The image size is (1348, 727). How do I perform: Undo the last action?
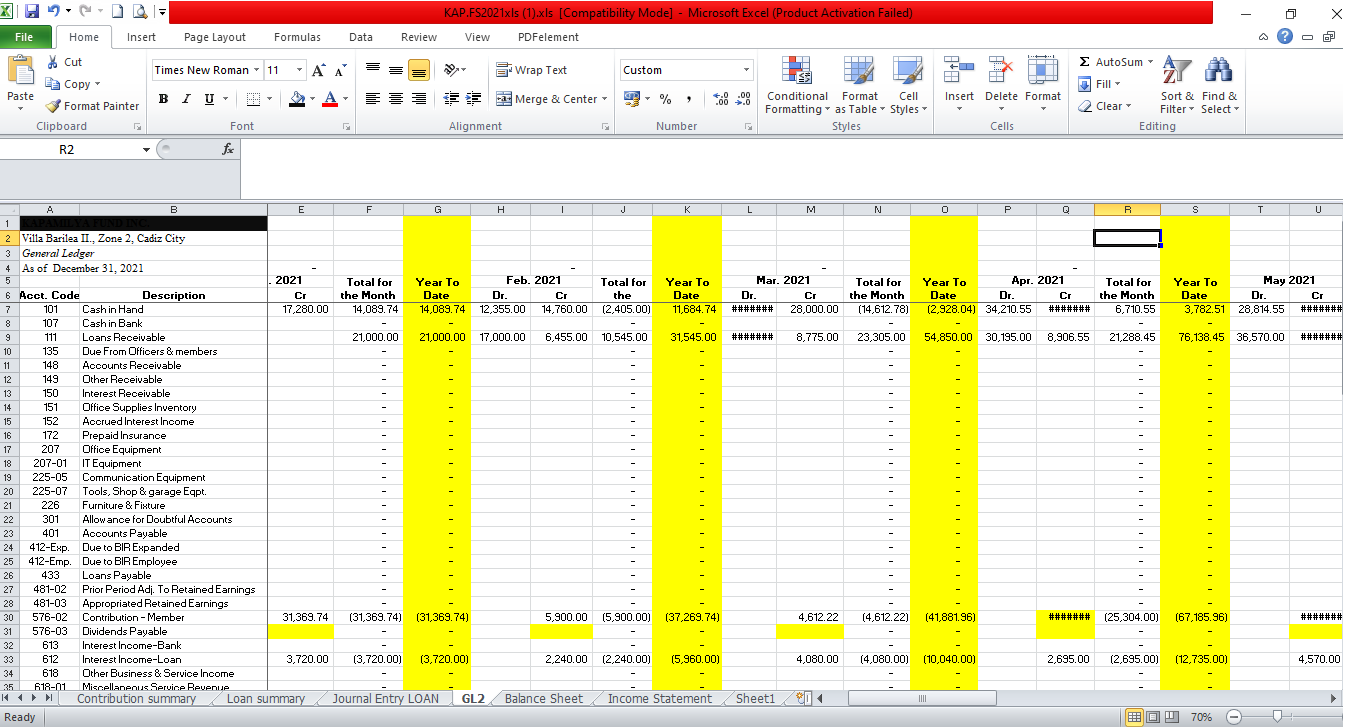(x=55, y=13)
